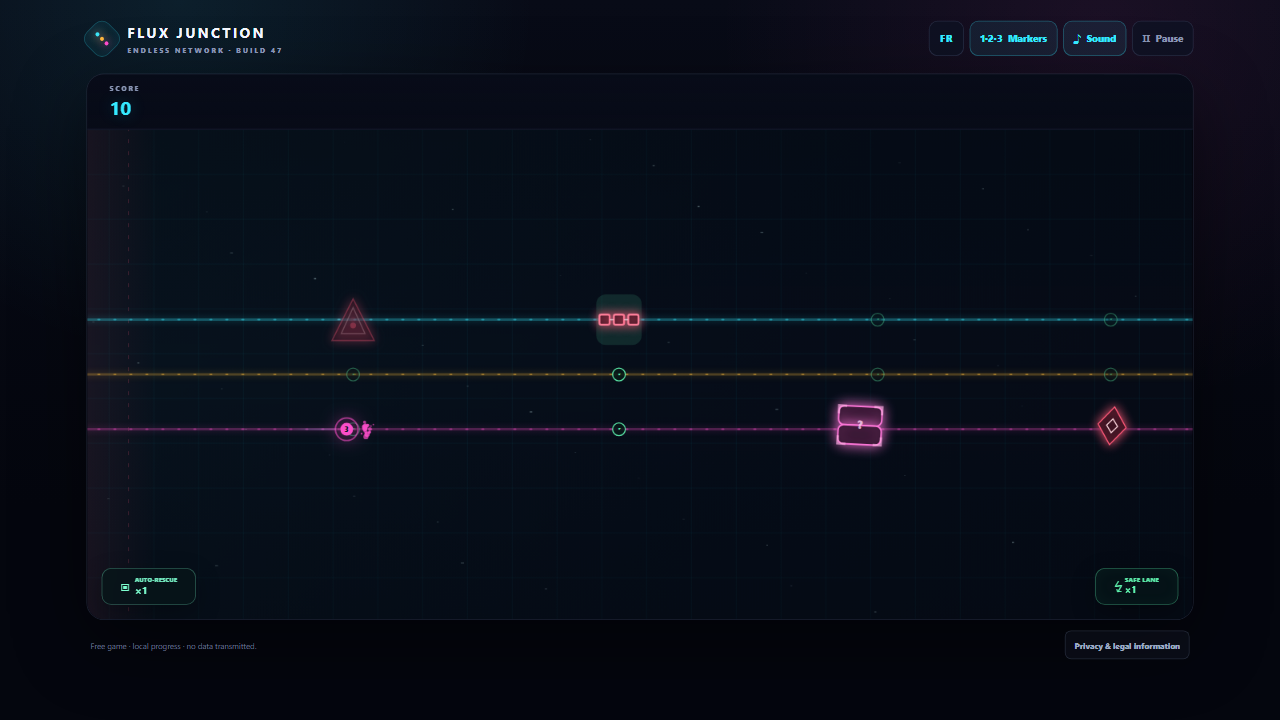Viewport: 1280px width, 720px height.
Task: Click the leftmost junction node on yellow lane
Action: (353, 375)
